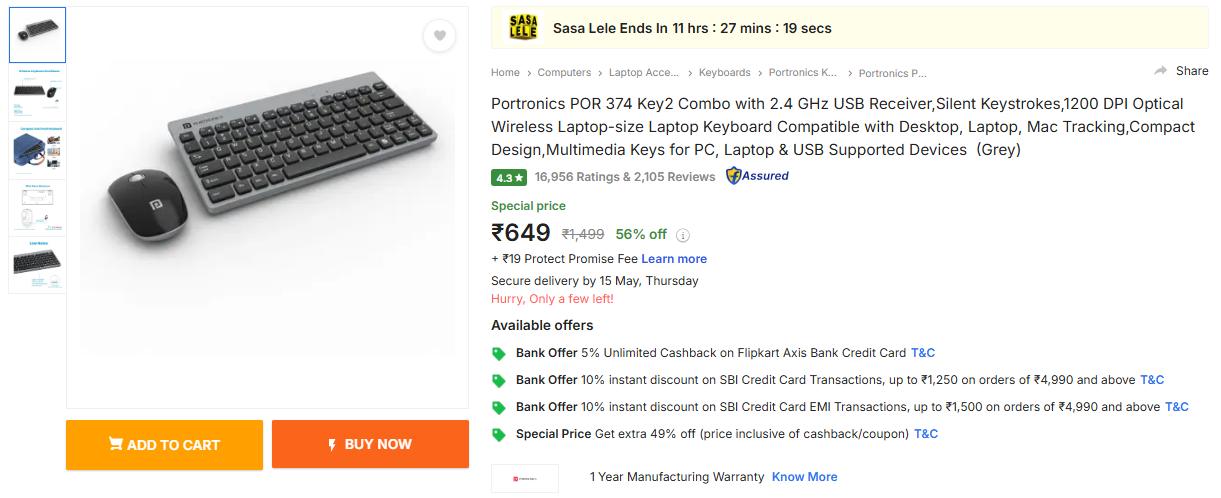Open Learn more about Protect Promise Fee
The image size is (1221, 498).
click(674, 259)
